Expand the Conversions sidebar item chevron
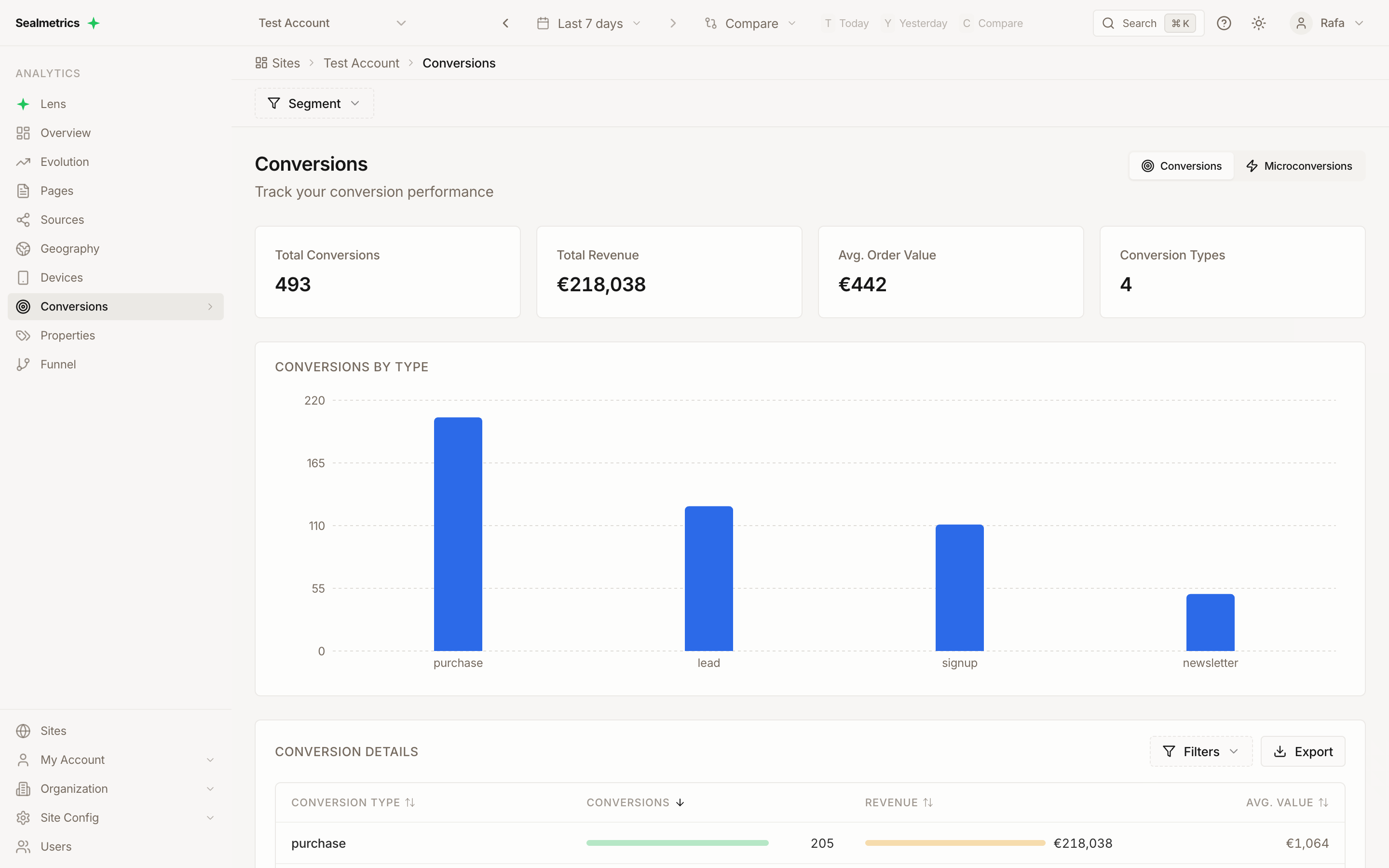 pos(210,307)
